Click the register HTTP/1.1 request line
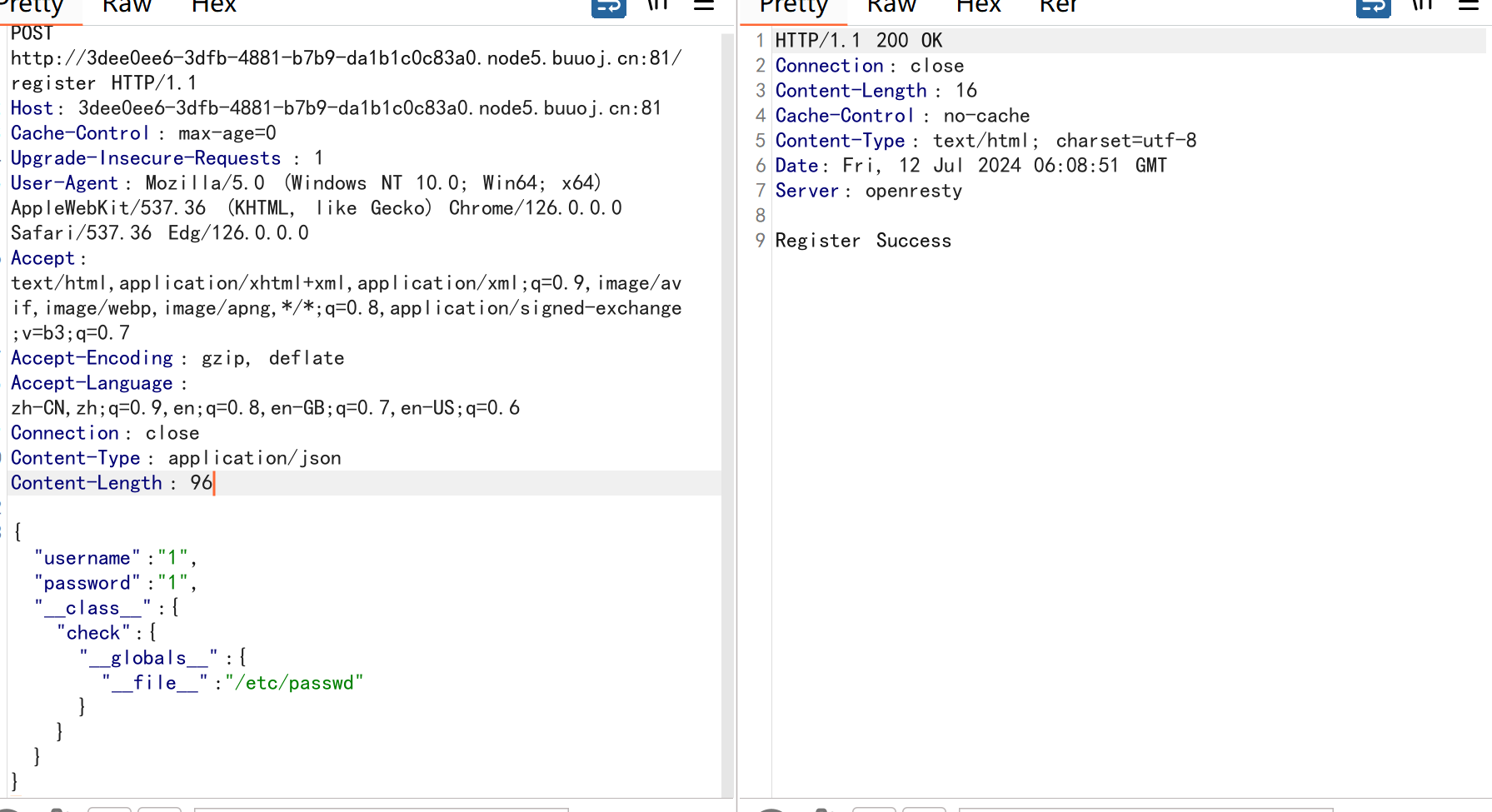This screenshot has width=1492, height=812. [x=104, y=83]
